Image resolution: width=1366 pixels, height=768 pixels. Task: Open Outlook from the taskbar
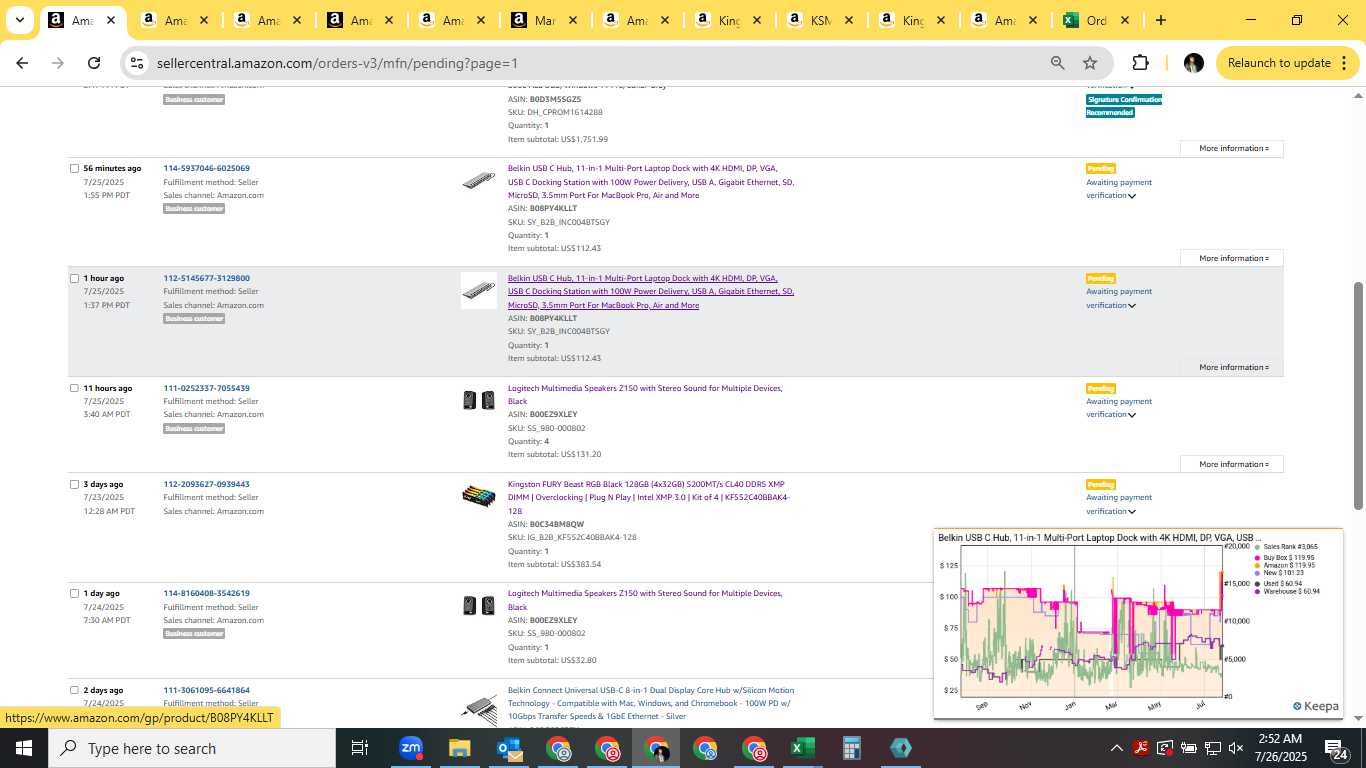pos(508,748)
